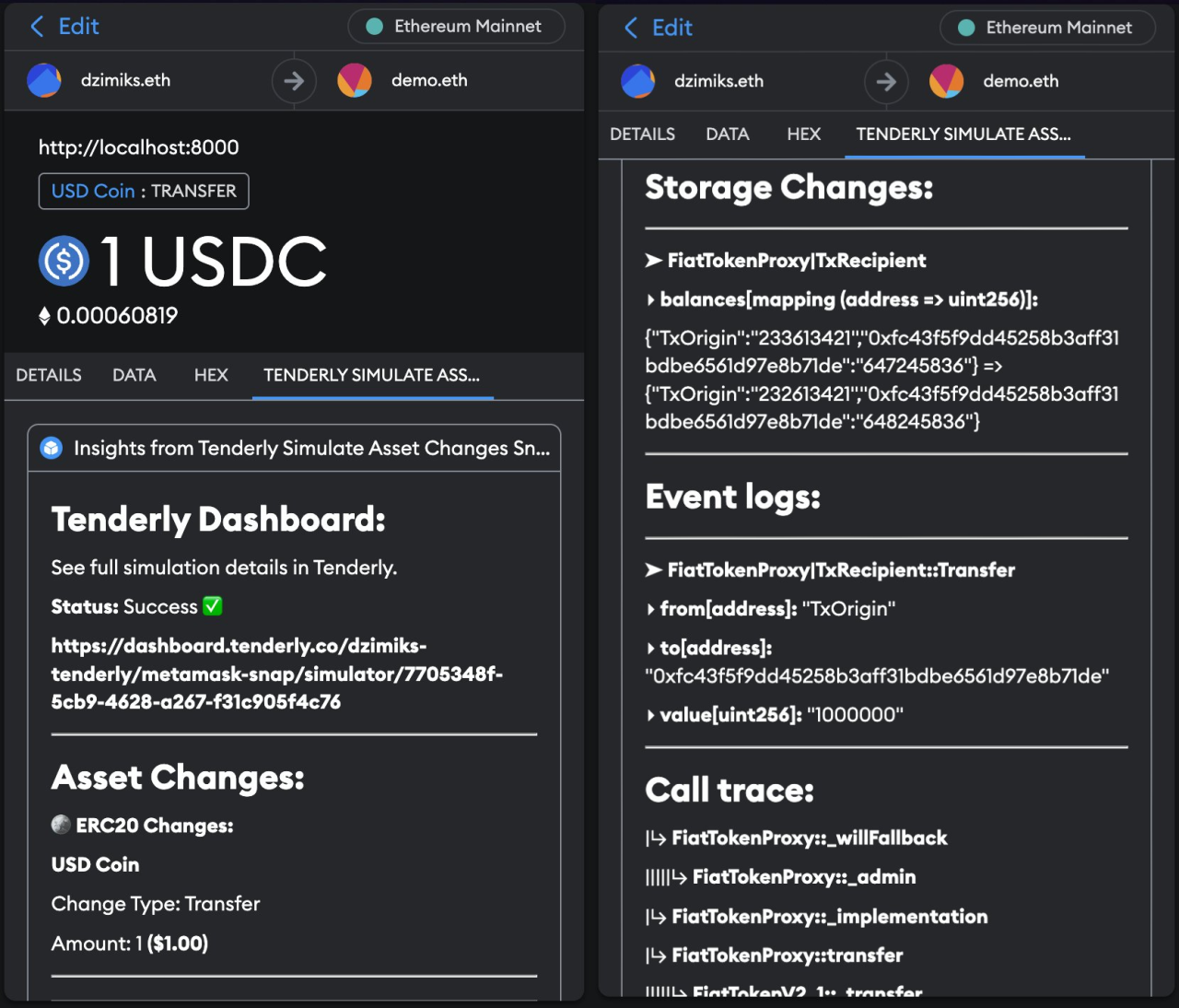Select Tenderly Simulate tab in right panel
This screenshot has width=1179, height=1008.
click(963, 135)
